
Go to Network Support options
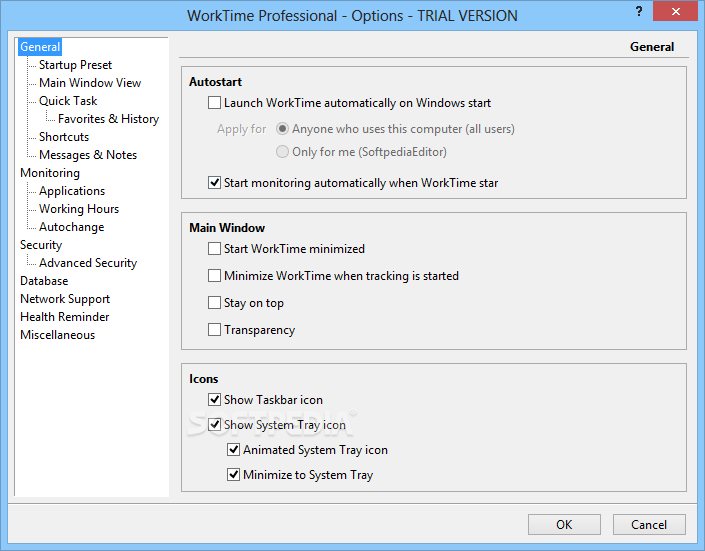pos(65,299)
